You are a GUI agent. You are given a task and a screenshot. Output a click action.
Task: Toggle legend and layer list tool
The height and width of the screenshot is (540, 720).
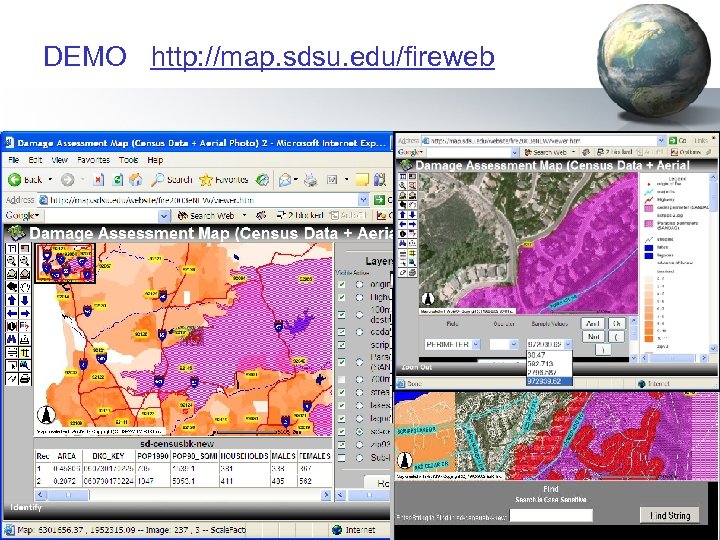click(x=12, y=249)
